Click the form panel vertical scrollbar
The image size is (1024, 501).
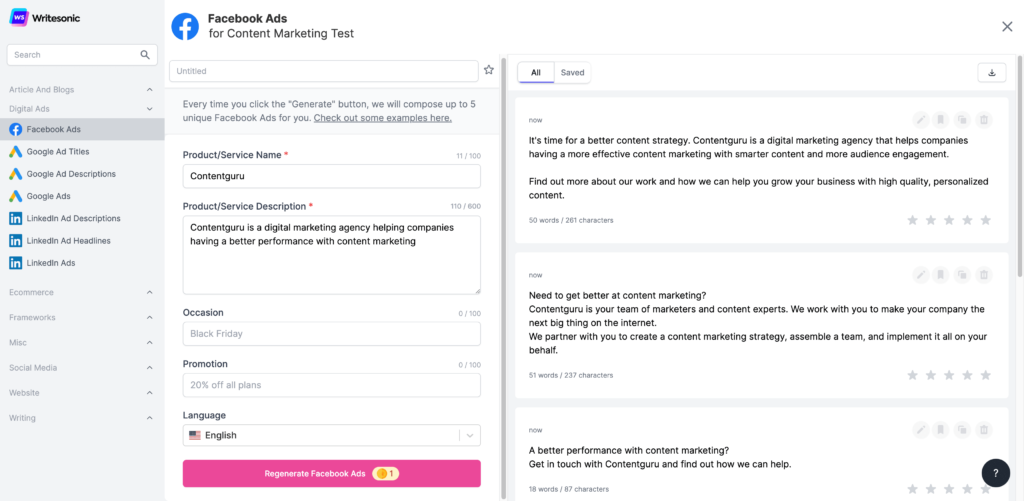coord(503,278)
